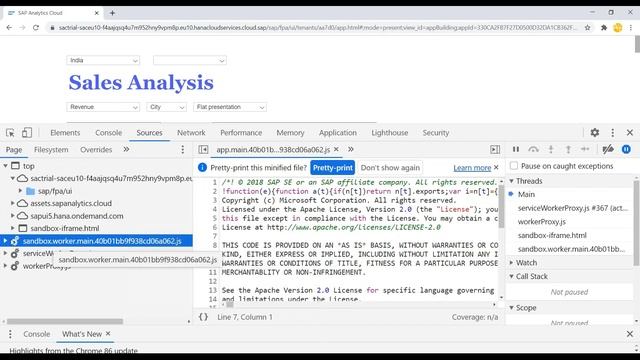Open drawer three-dot menu
The width and height of the screenshot is (640, 360).
pyautogui.click(x=10, y=334)
